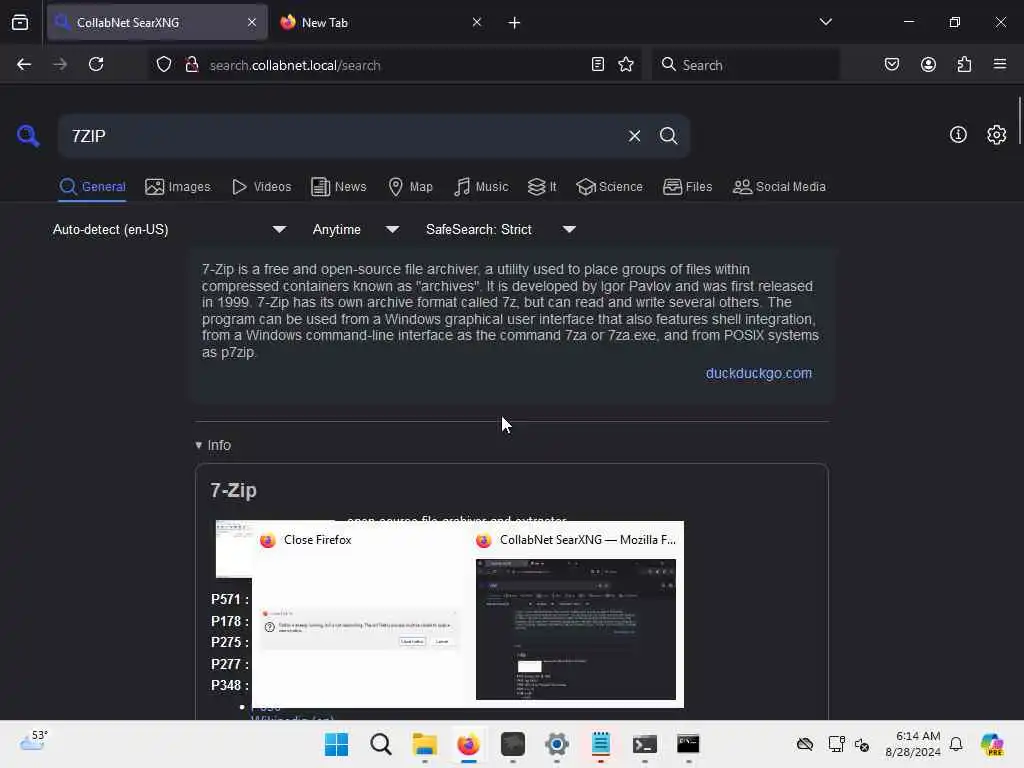
Task: Switch to Music search category
Action: coord(481,187)
